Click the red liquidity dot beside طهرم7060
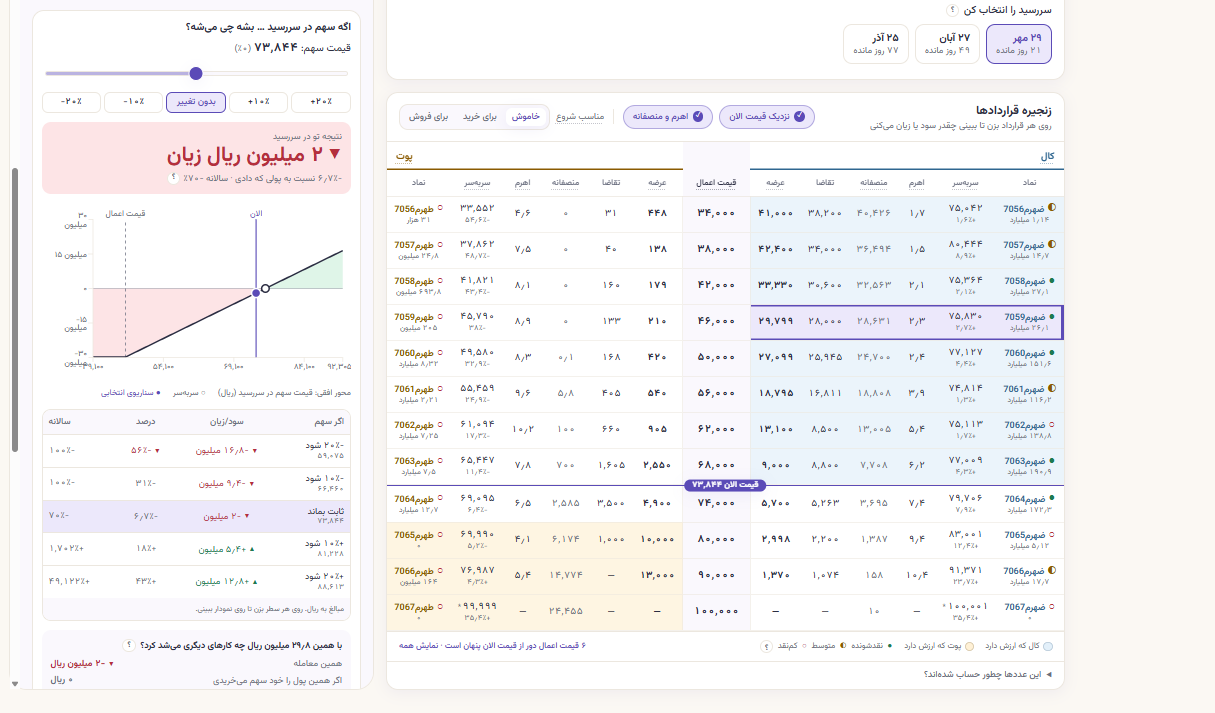 click(440, 353)
